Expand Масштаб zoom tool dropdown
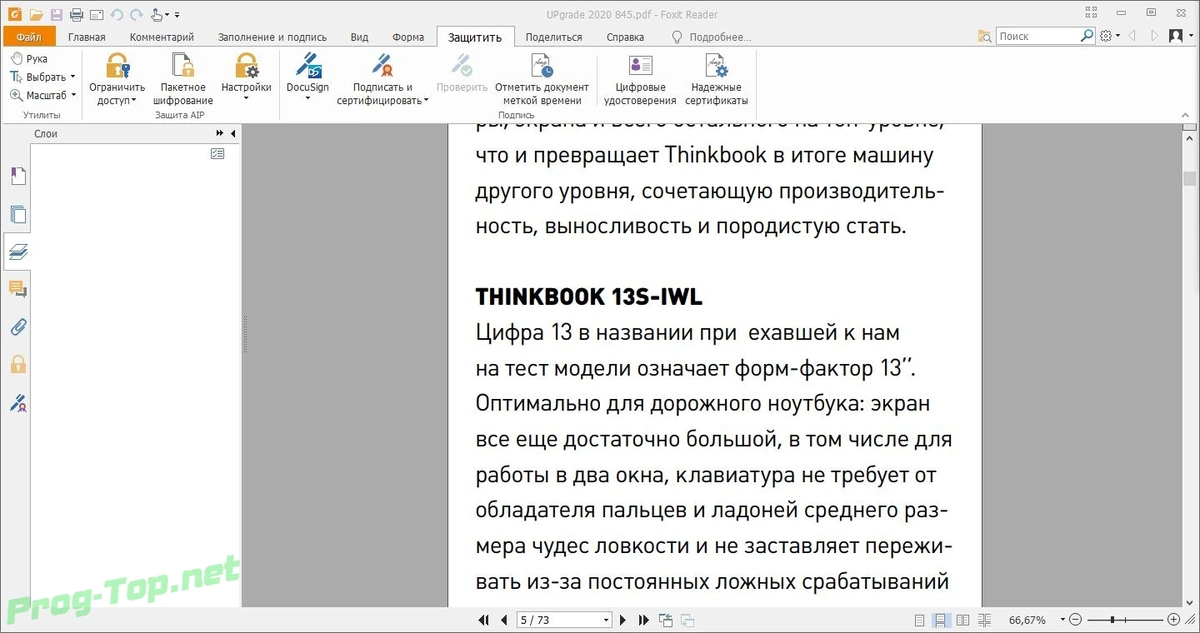 click(x=73, y=95)
